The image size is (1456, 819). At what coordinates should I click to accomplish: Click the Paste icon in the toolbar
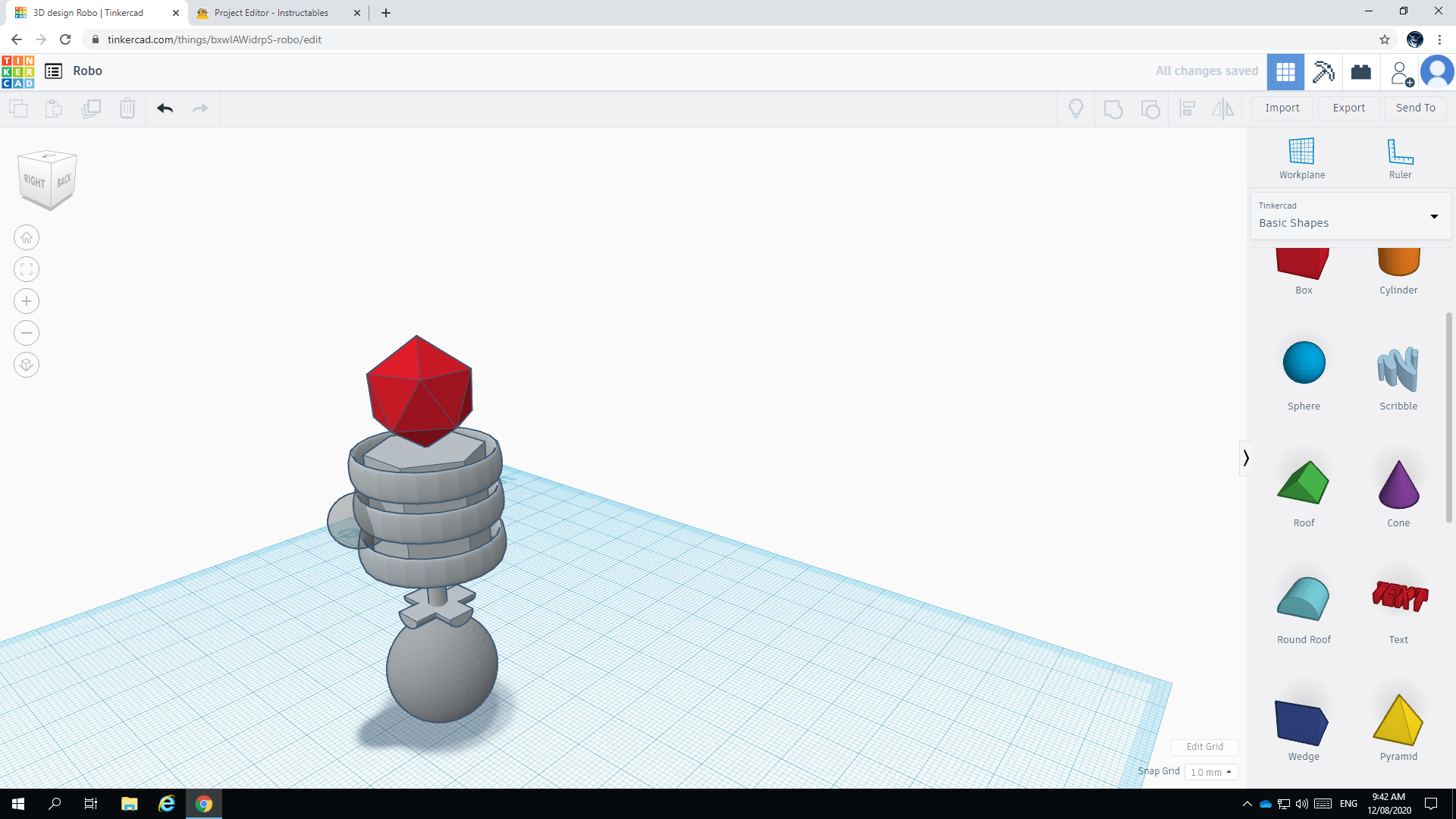coord(54,108)
